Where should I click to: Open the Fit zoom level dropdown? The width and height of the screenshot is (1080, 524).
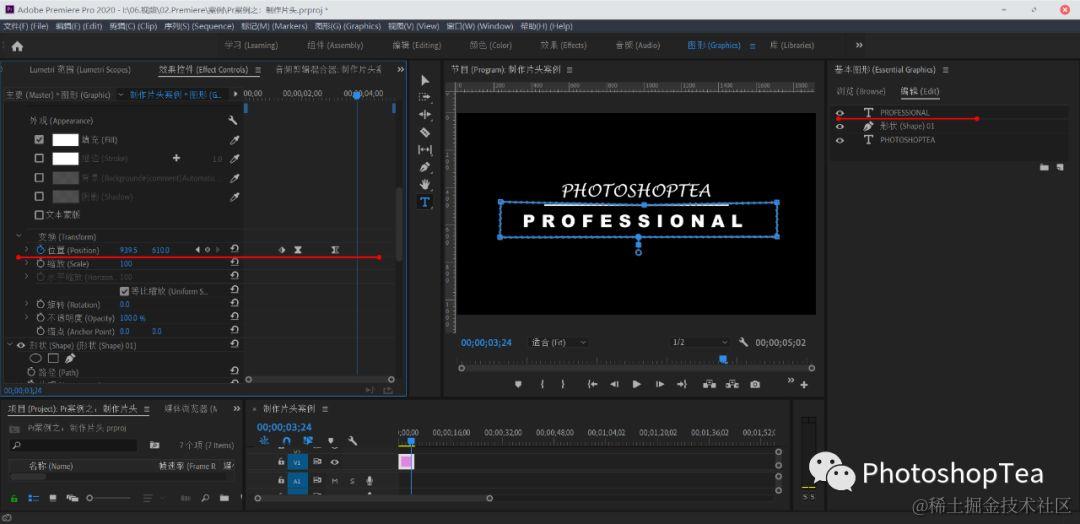pyautogui.click(x=559, y=342)
